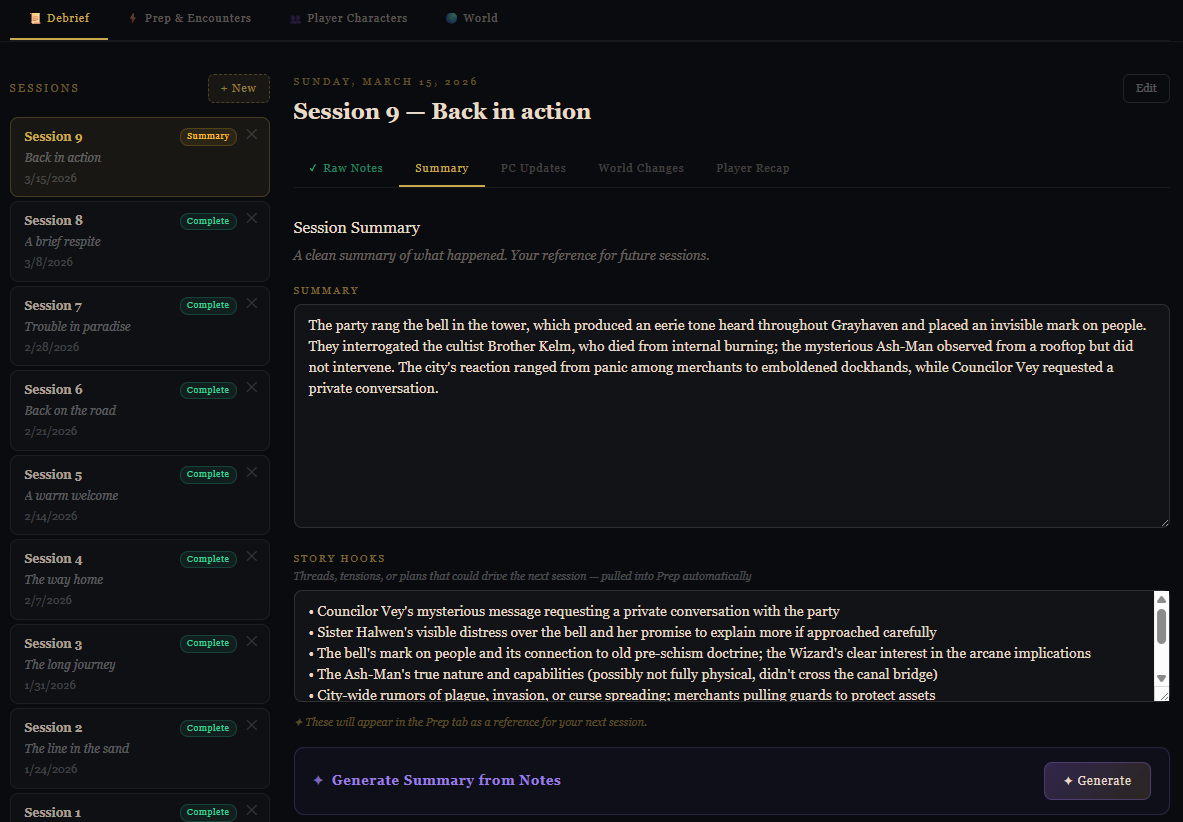Delete Session 9 with its X icon
This screenshot has width=1183, height=822.
click(252, 134)
